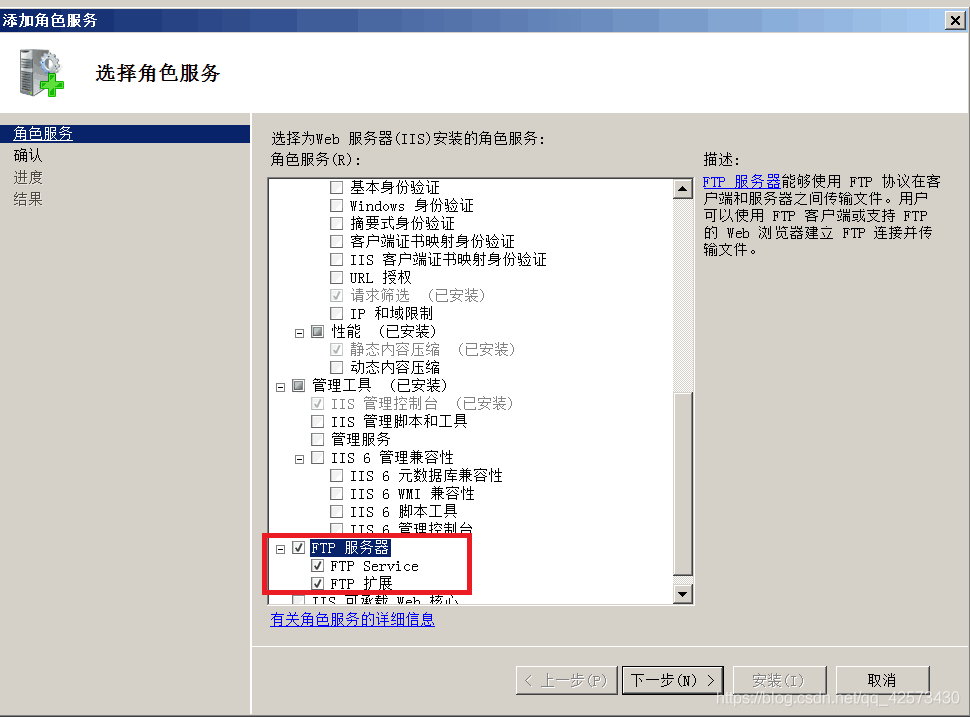The height and width of the screenshot is (717, 970).
Task: Collapse the 性能 tree node
Action: click(x=299, y=333)
